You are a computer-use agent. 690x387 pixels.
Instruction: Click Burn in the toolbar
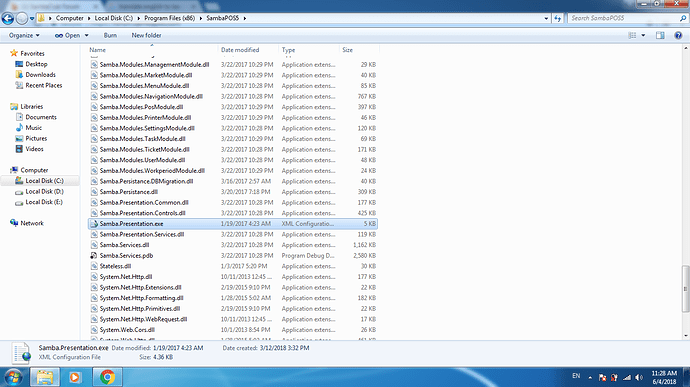[x=110, y=35]
